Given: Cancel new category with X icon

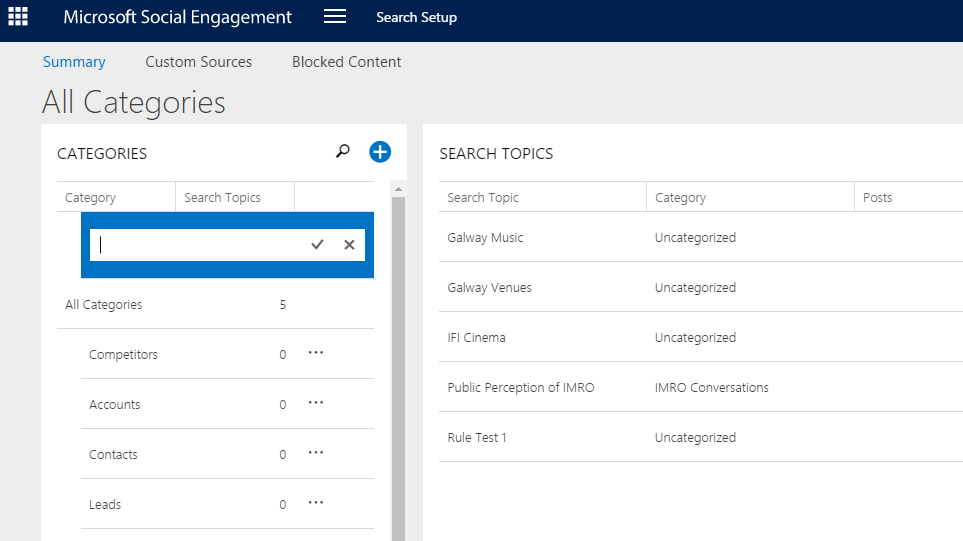Looking at the screenshot, I should pyautogui.click(x=349, y=244).
